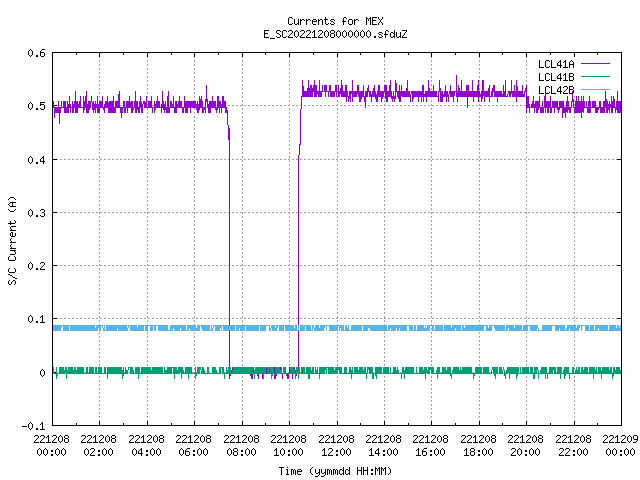Click the x-axis tick '221208 12:00'
Viewport: 640px width, 480px height.
tap(336, 446)
